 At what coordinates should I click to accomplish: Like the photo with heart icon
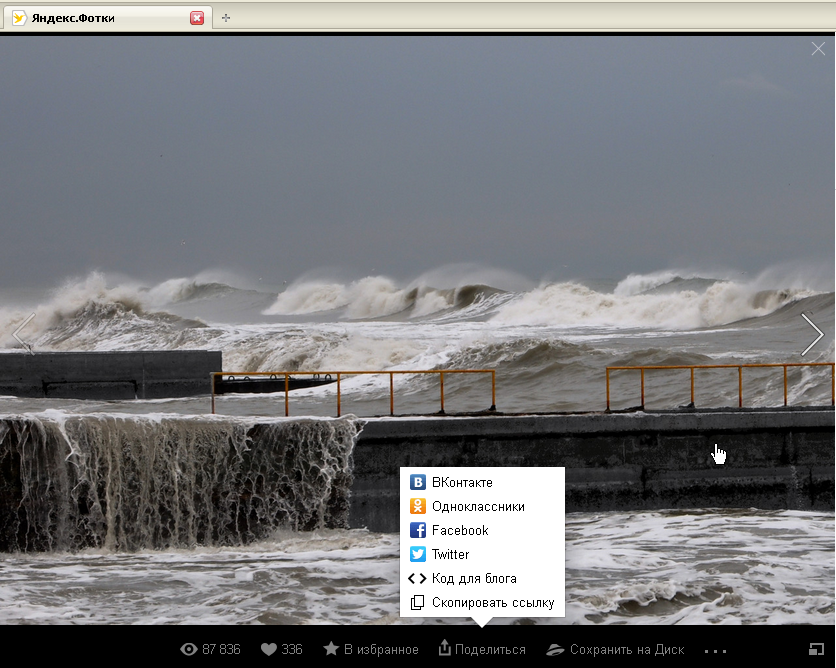269,649
